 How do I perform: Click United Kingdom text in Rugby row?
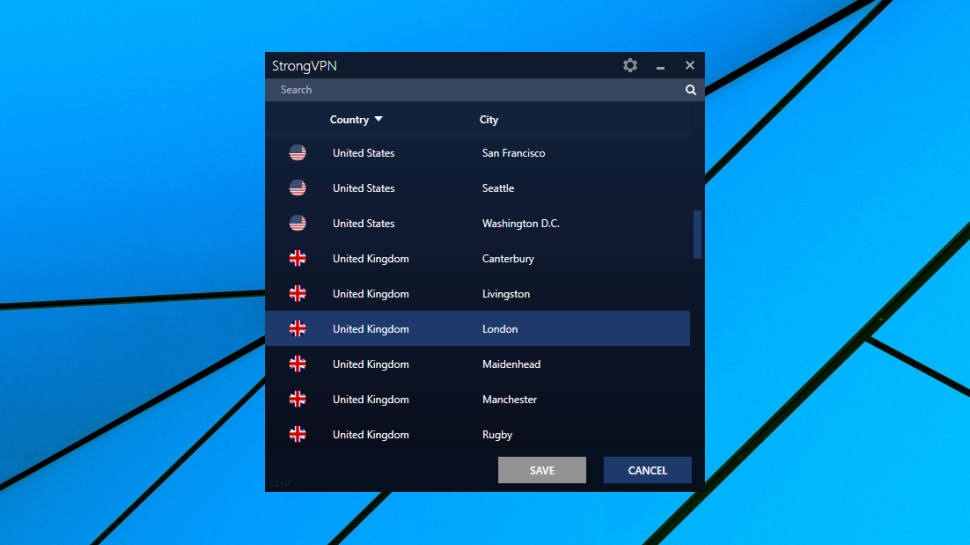371,435
